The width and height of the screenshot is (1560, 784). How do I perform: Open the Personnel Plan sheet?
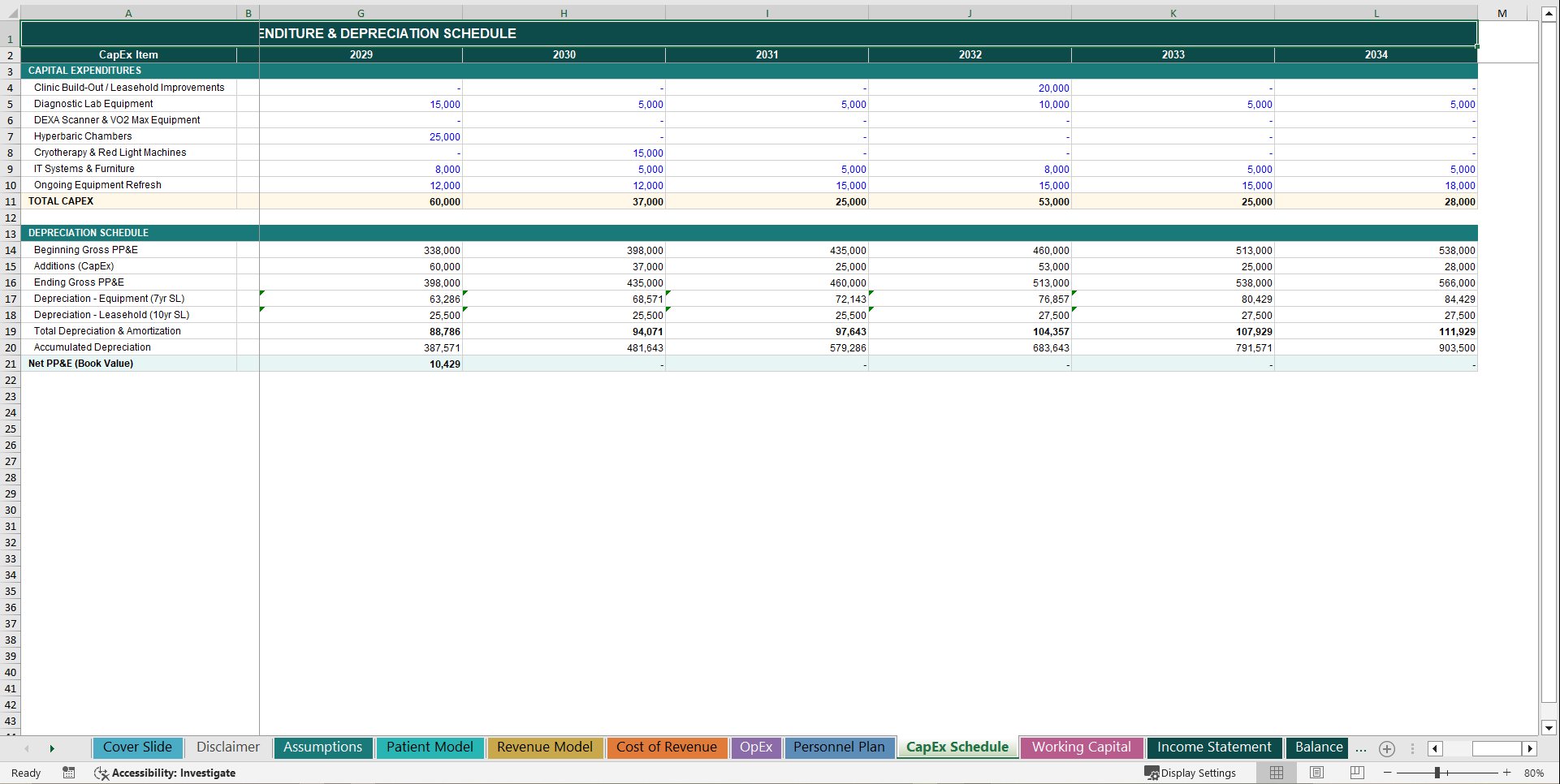tap(839, 747)
